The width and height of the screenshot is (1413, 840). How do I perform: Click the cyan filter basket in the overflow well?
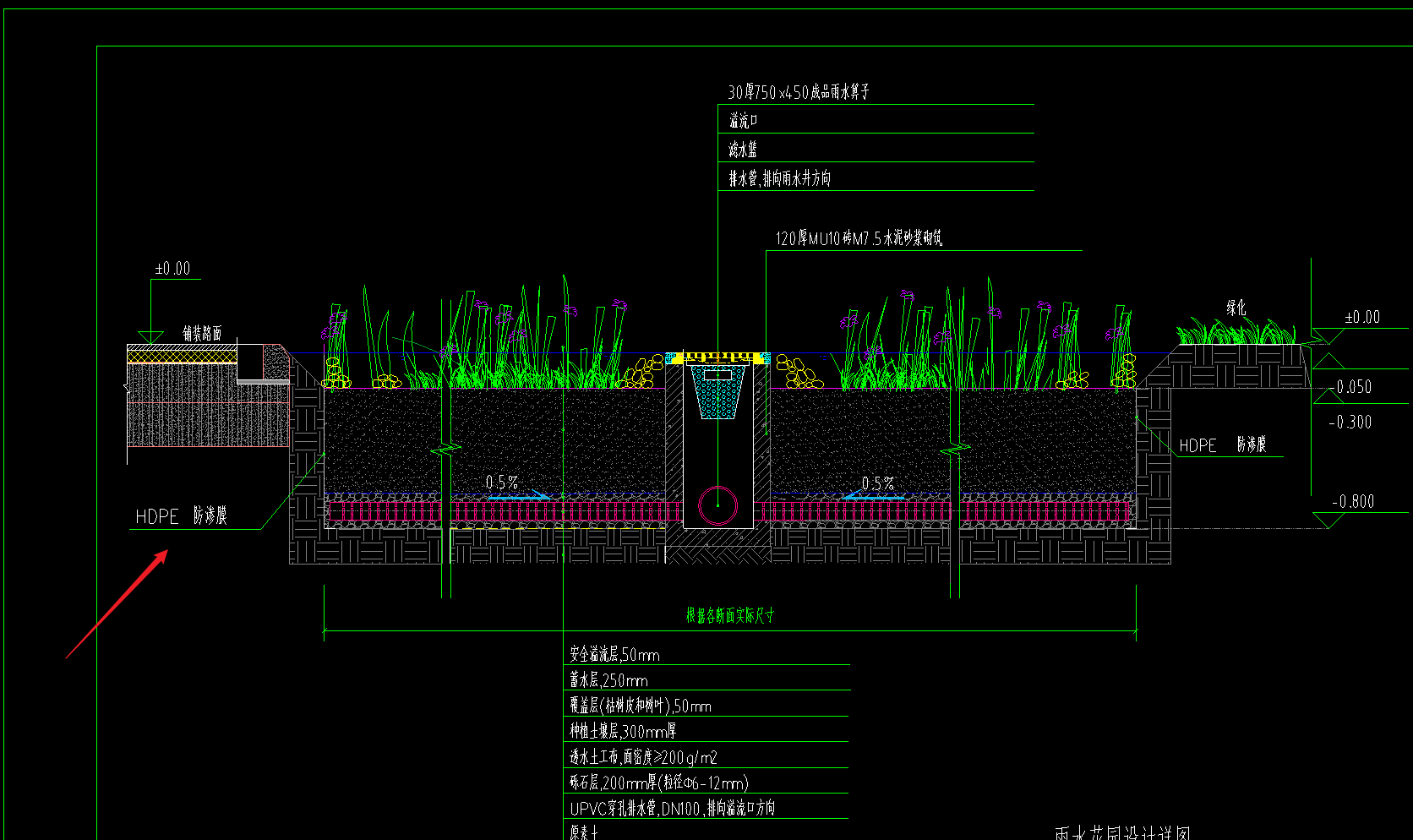pos(718,390)
